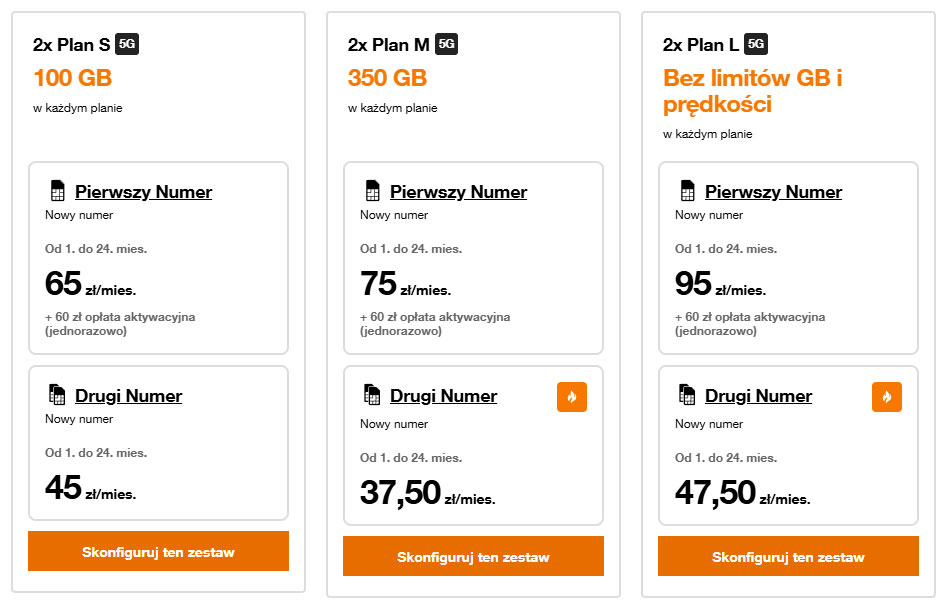Click double SIM icon for Plan M Drugi Numer
Viewport: 950px width, 611px height.
point(372,395)
